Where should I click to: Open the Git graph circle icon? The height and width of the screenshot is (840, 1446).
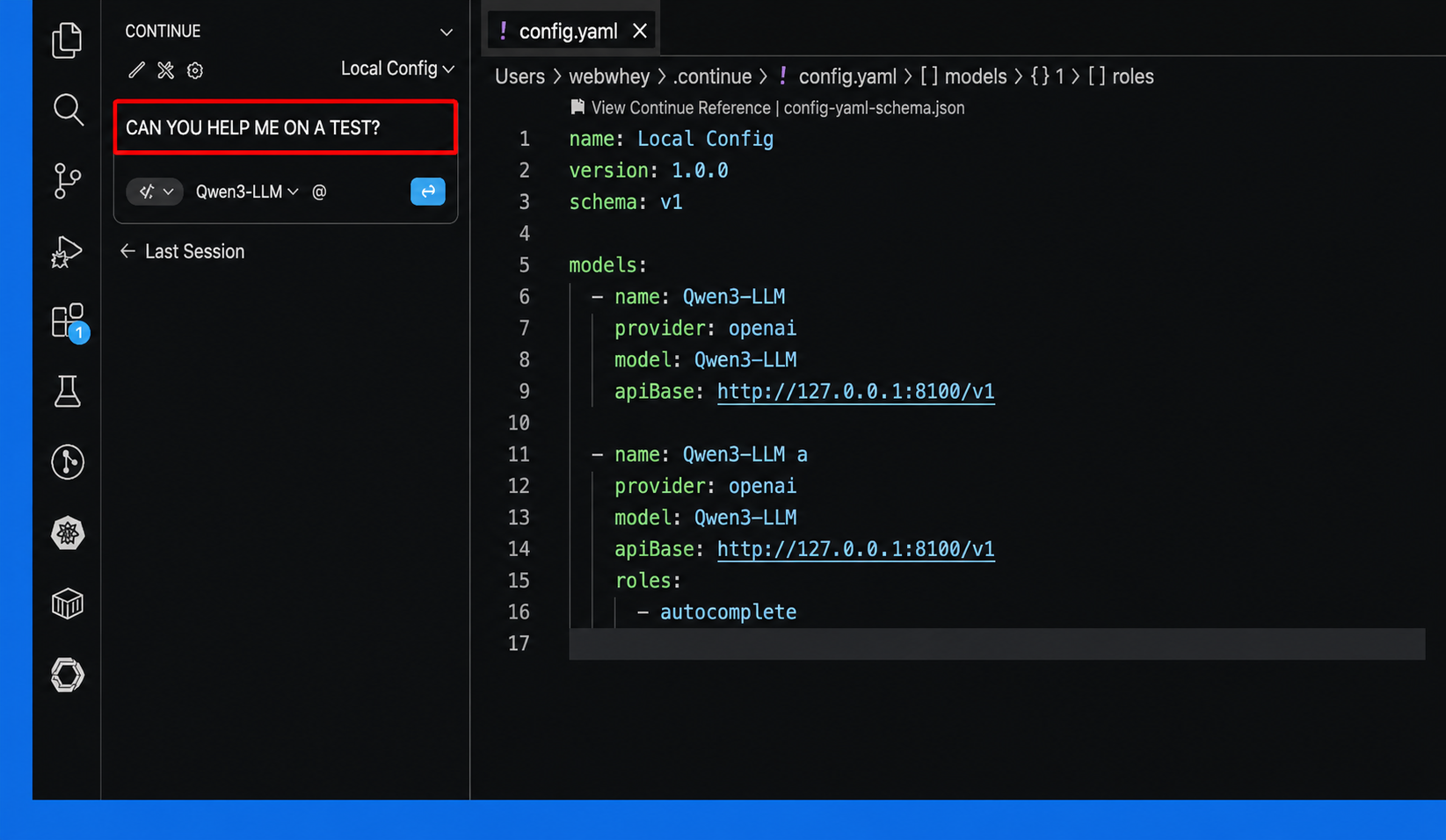[68, 462]
